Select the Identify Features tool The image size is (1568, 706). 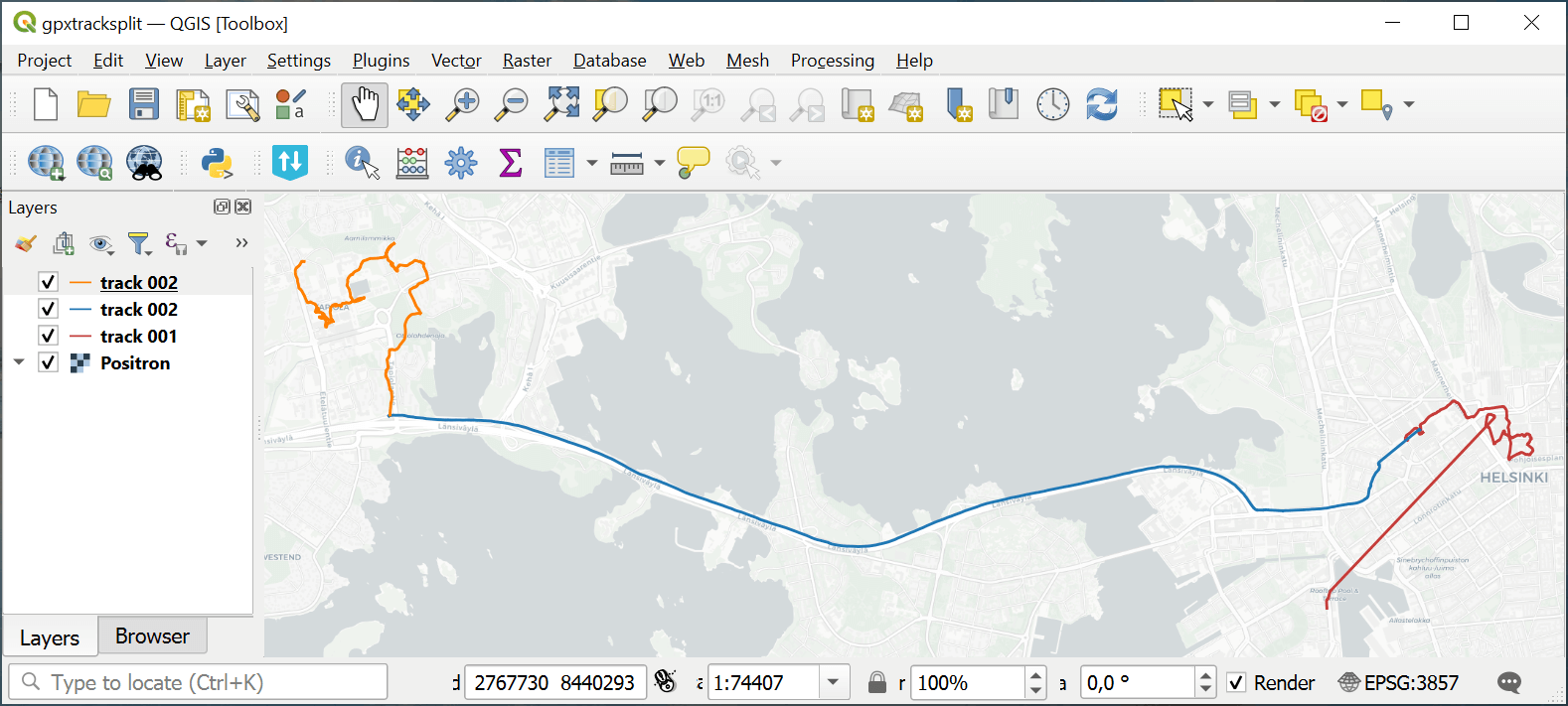362,163
